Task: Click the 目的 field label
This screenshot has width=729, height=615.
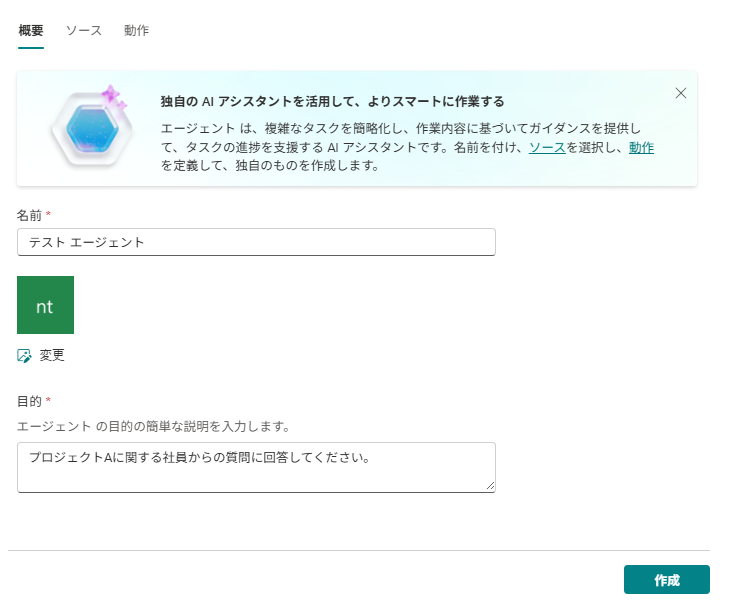Action: (x=30, y=401)
